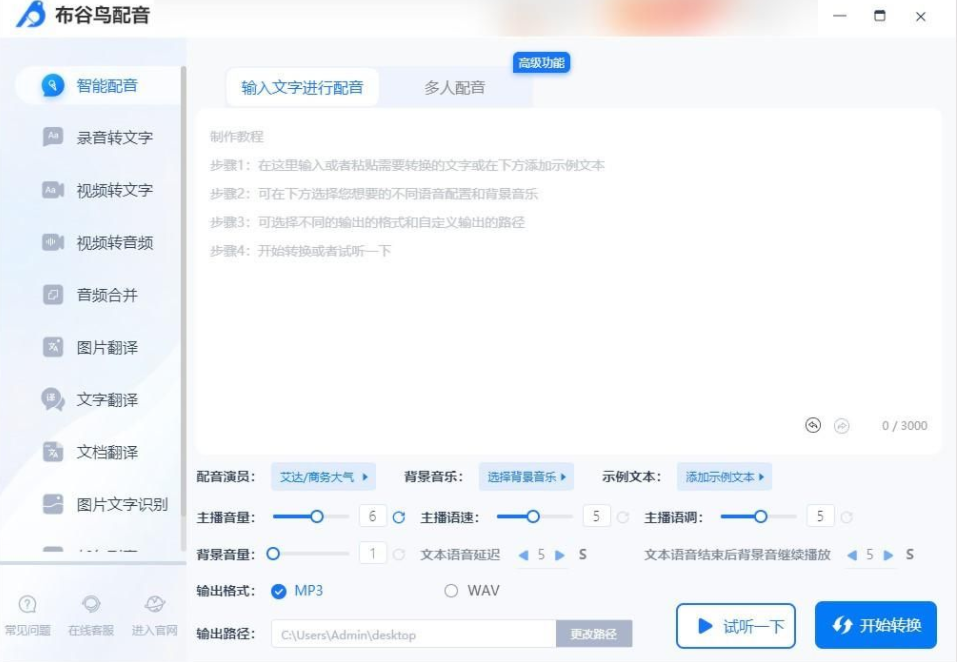Reset 主播语调 with refresh icon
This screenshot has width=961, height=662.
[847, 517]
